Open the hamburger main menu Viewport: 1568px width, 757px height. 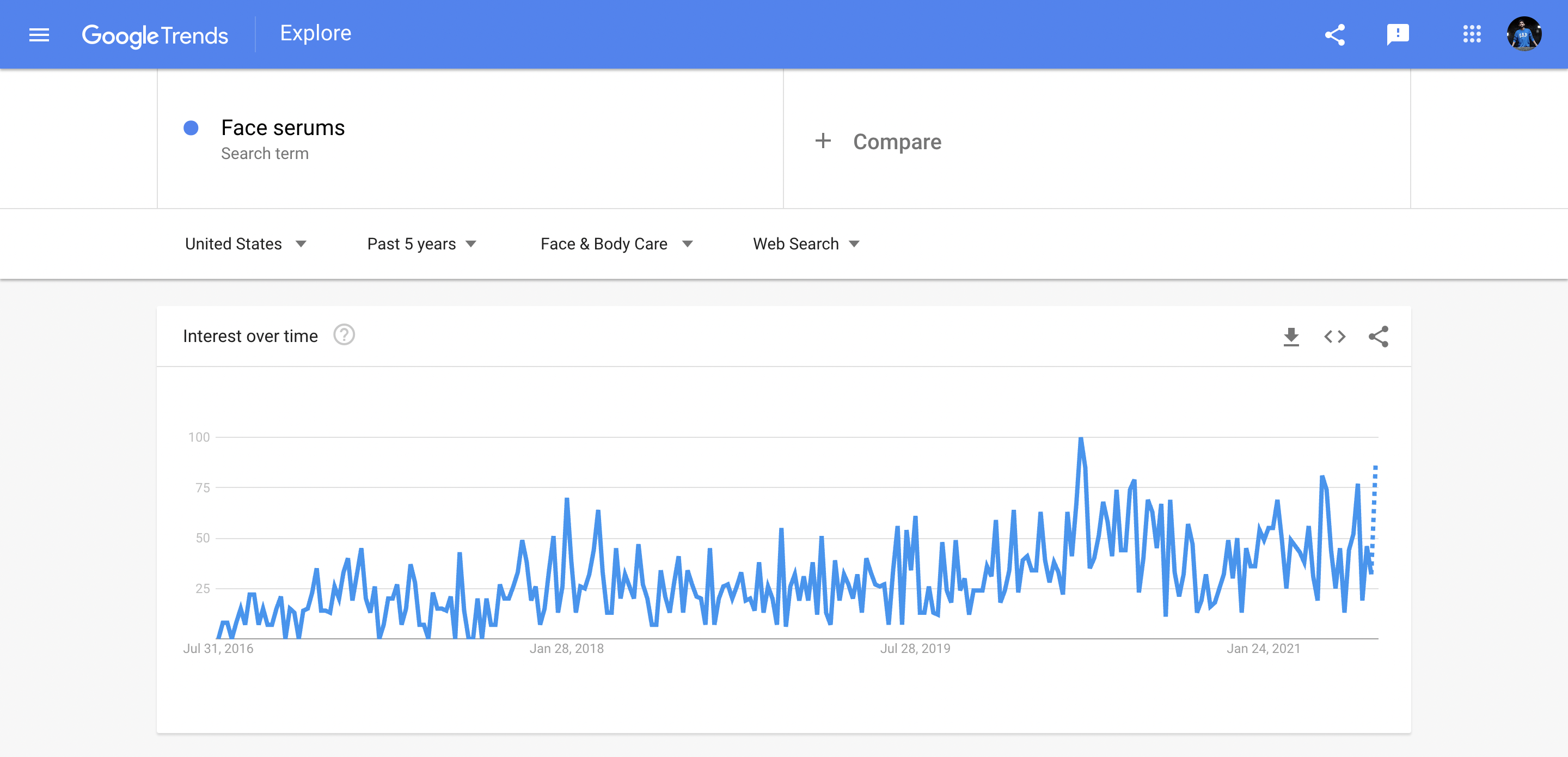click(x=39, y=35)
